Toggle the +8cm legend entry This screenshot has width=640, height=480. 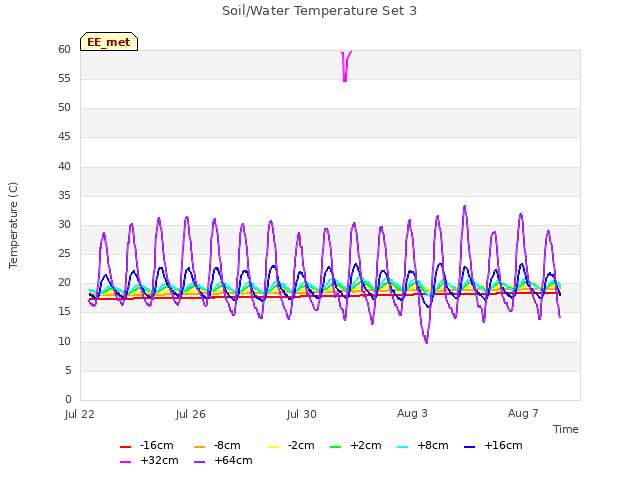[x=422, y=445]
